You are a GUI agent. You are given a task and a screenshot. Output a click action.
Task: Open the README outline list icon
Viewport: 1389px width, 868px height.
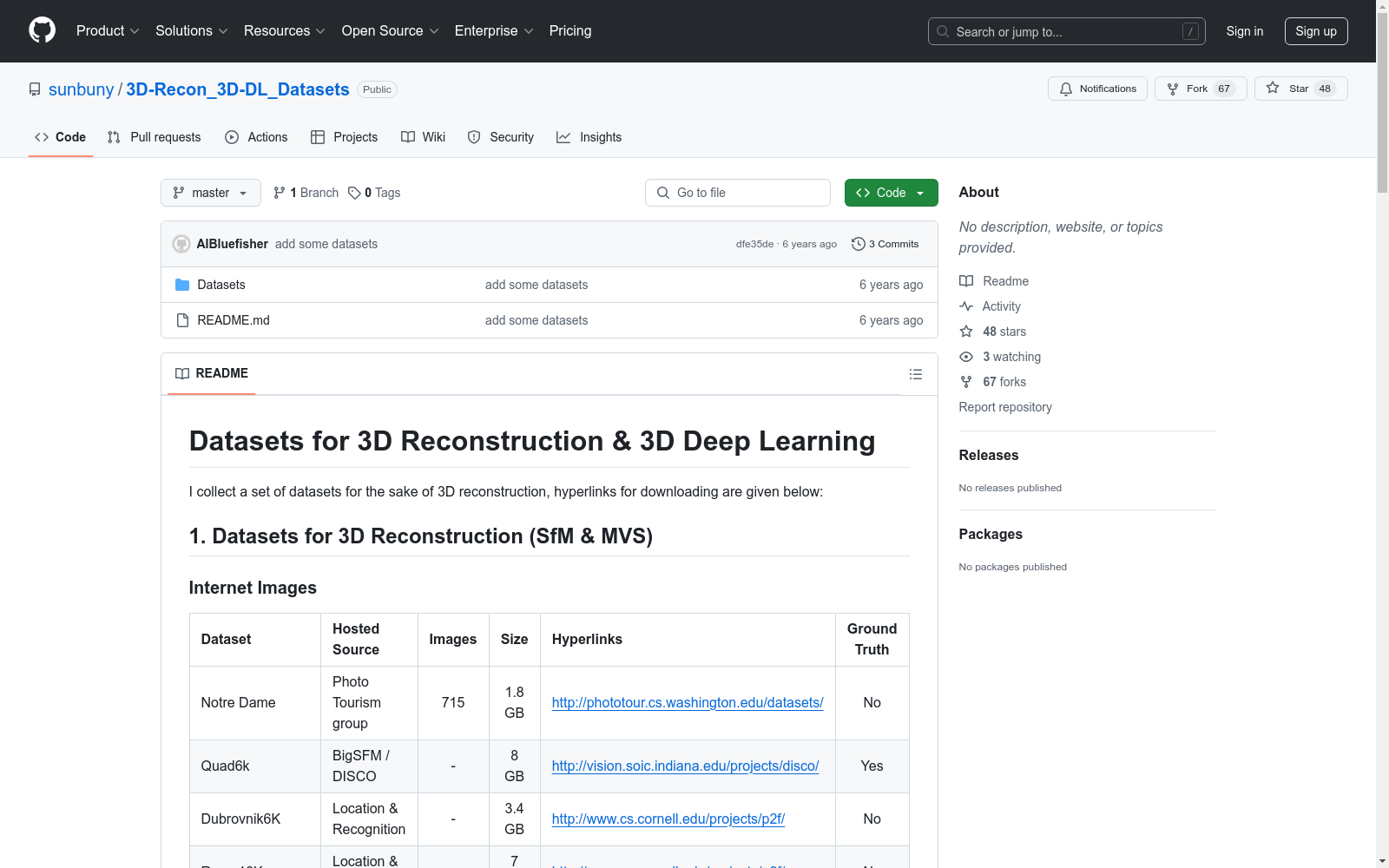pos(916,374)
